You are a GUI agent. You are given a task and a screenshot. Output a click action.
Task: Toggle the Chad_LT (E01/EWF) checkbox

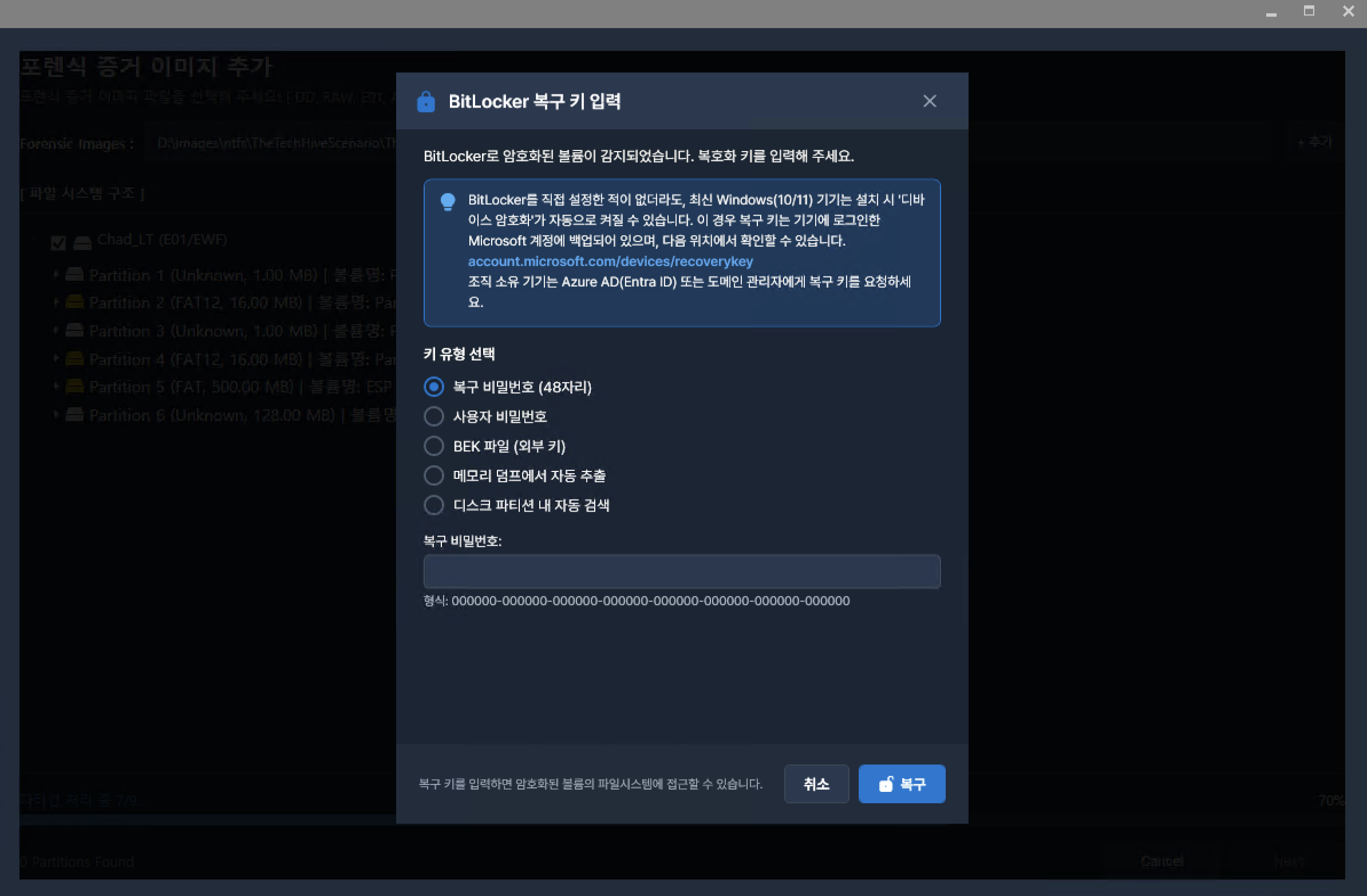tap(58, 243)
